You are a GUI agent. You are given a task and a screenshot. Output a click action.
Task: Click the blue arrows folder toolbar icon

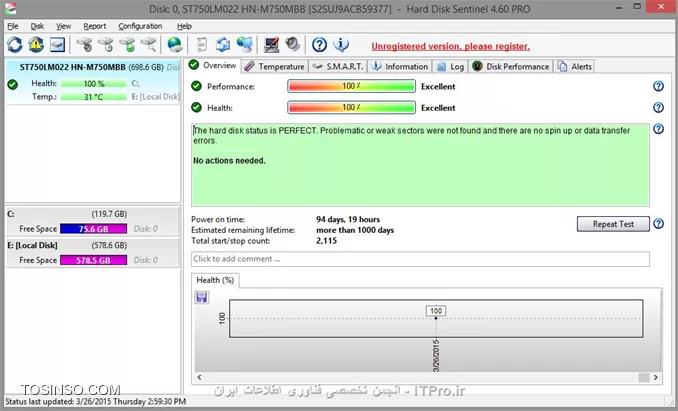[x=223, y=45]
